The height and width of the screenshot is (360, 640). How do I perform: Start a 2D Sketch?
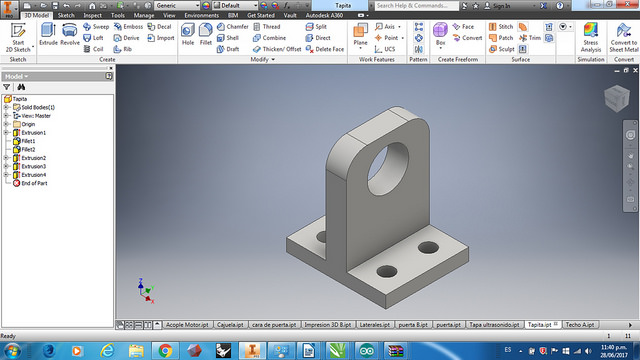[x=18, y=38]
